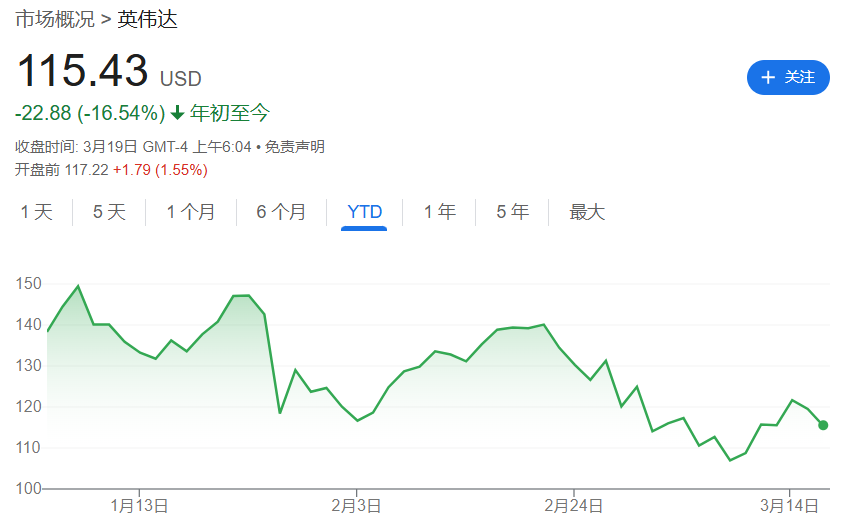Select the 最大 range tab
Screen dimensions: 863x529
pyautogui.click(x=587, y=212)
